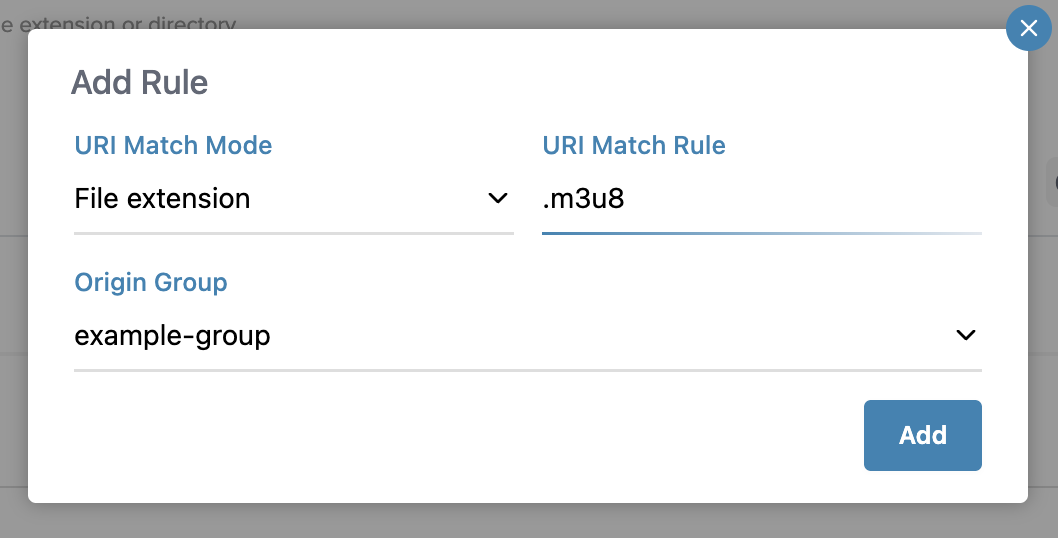1058x538 pixels.
Task: Click the URI Match Rule label
Action: pyautogui.click(x=634, y=145)
